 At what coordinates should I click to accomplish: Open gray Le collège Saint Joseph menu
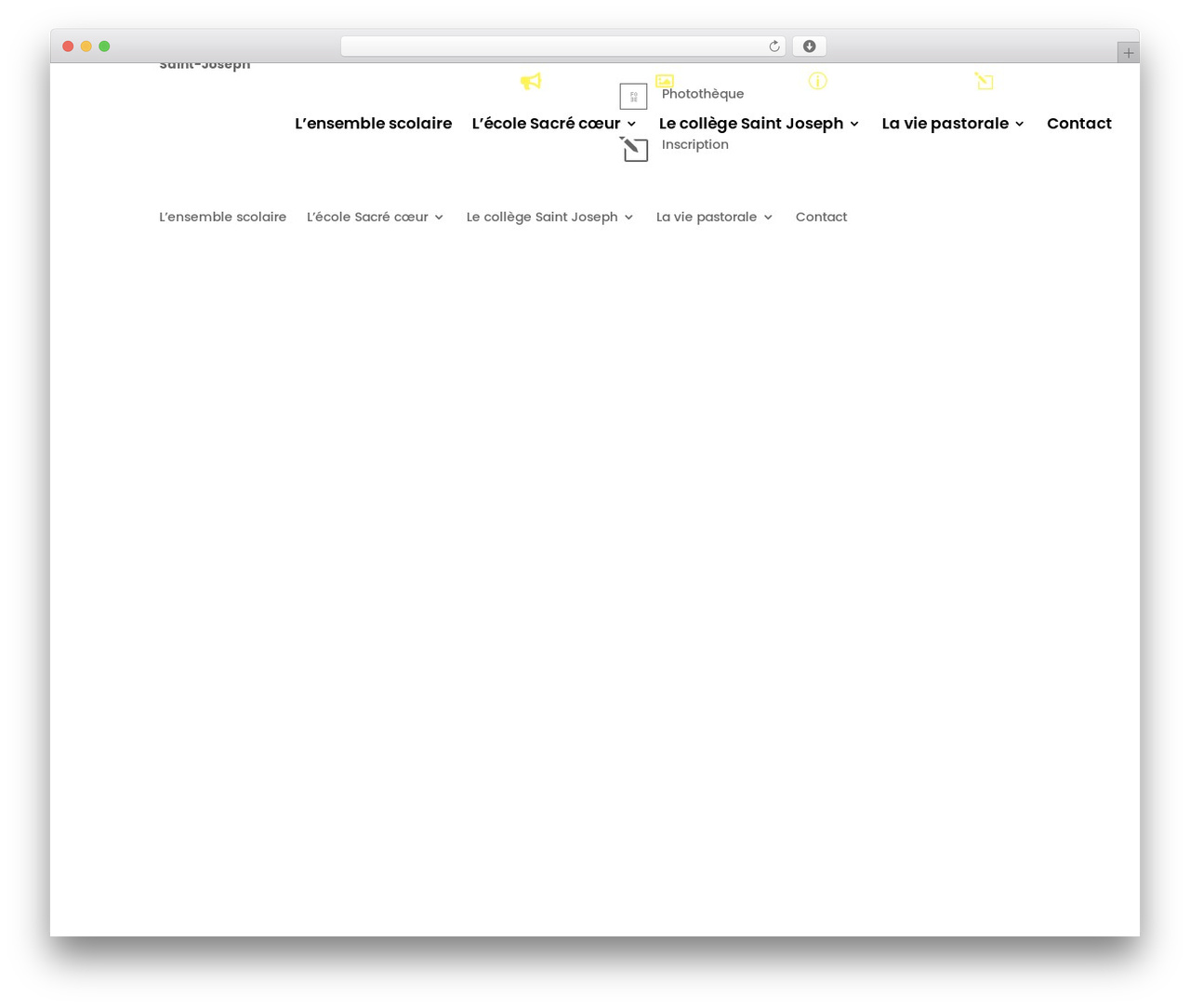(x=542, y=217)
